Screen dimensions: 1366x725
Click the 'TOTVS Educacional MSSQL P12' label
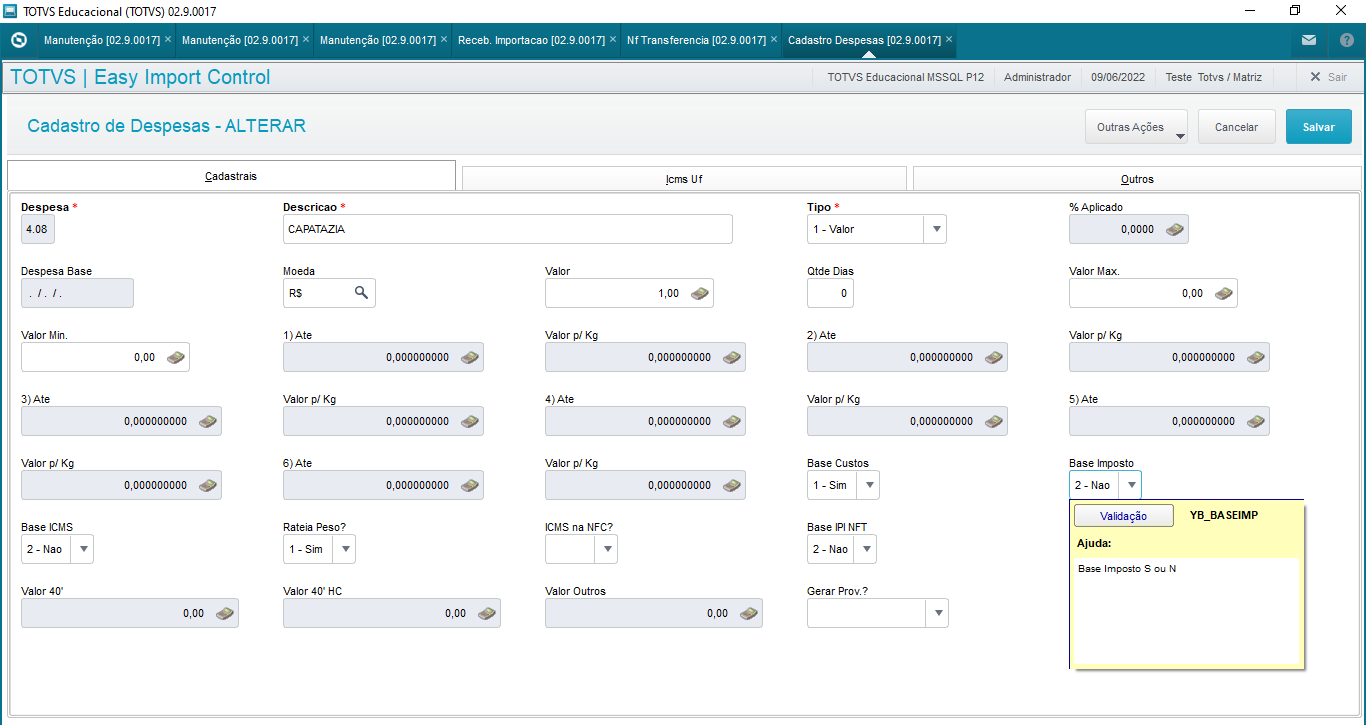[x=906, y=77]
